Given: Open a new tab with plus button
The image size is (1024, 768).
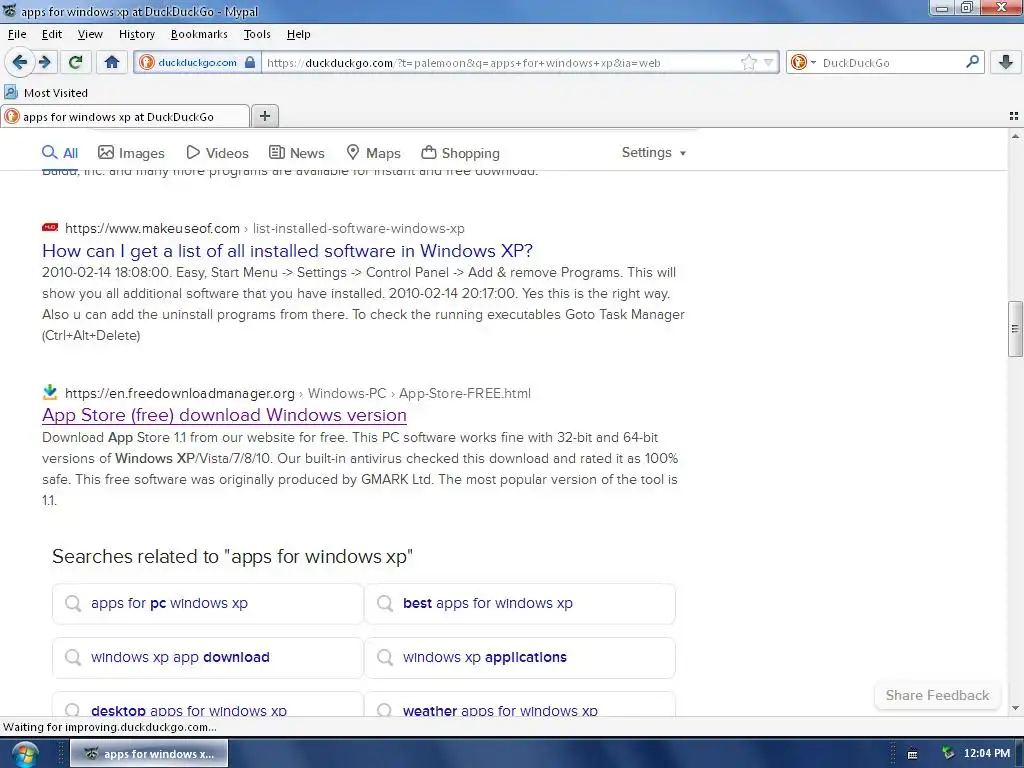Looking at the screenshot, I should click(264, 116).
